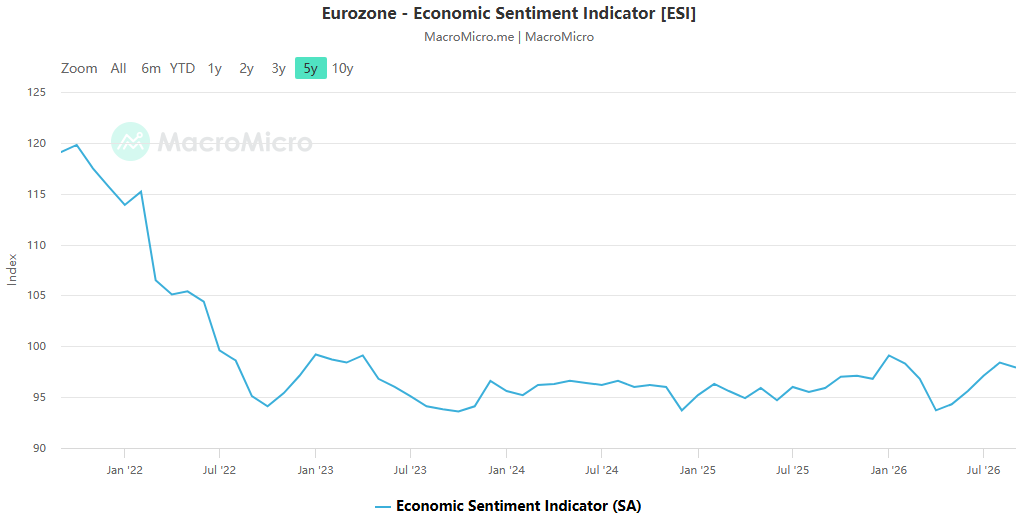Screen dimensions: 1025x521
Task: Switch zoom to 1y
Action: pos(214,68)
